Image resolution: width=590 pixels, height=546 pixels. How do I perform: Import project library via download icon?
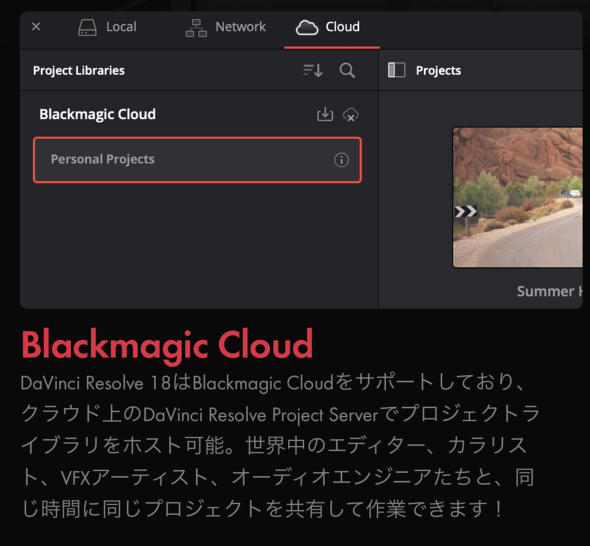click(325, 114)
